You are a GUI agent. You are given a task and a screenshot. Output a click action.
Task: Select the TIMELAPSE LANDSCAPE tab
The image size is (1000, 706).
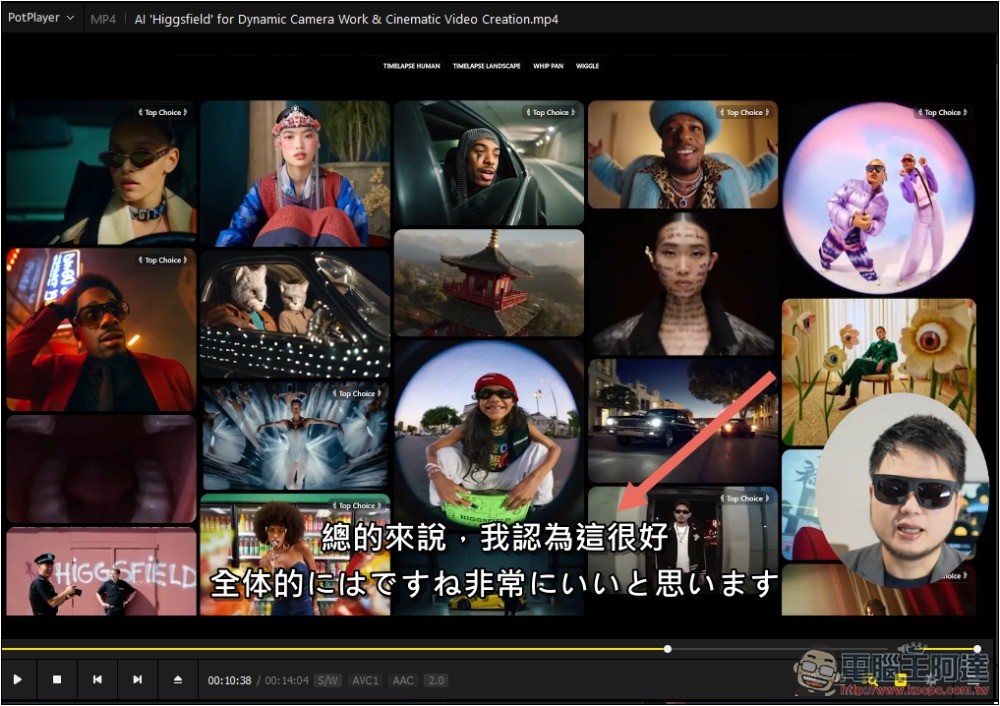coord(486,66)
